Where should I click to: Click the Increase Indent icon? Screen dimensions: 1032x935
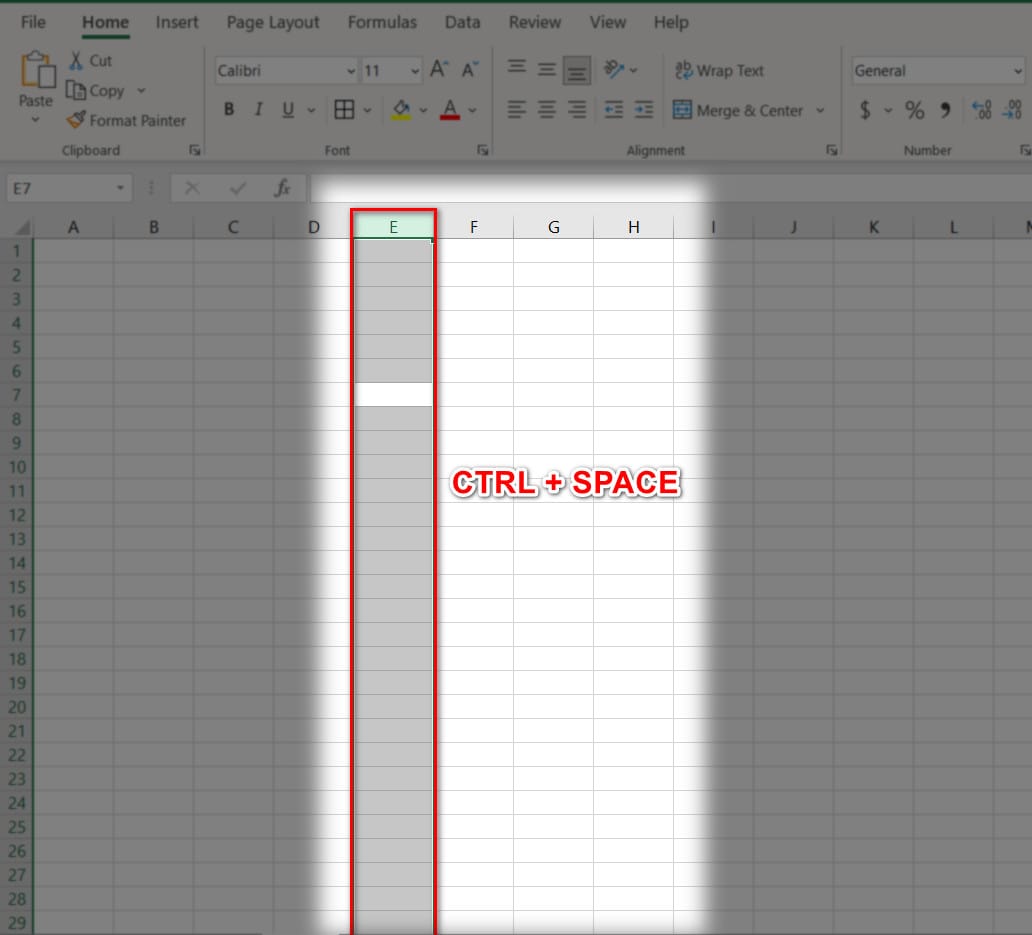[644, 109]
